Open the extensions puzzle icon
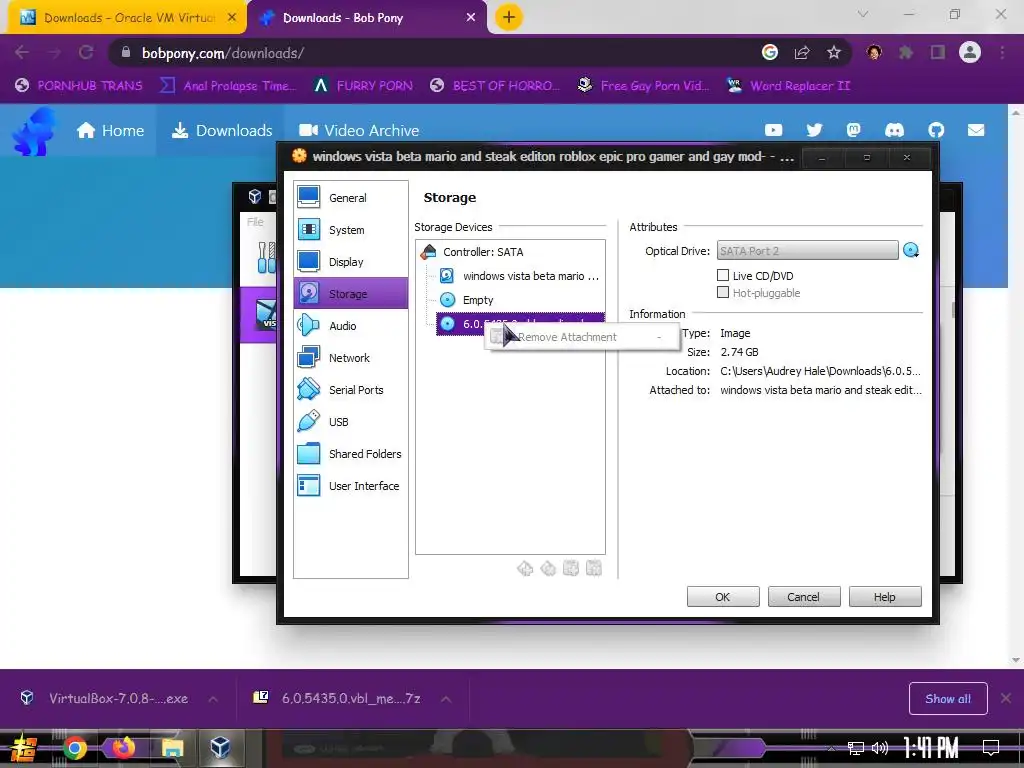This screenshot has width=1024, height=768. click(x=906, y=53)
